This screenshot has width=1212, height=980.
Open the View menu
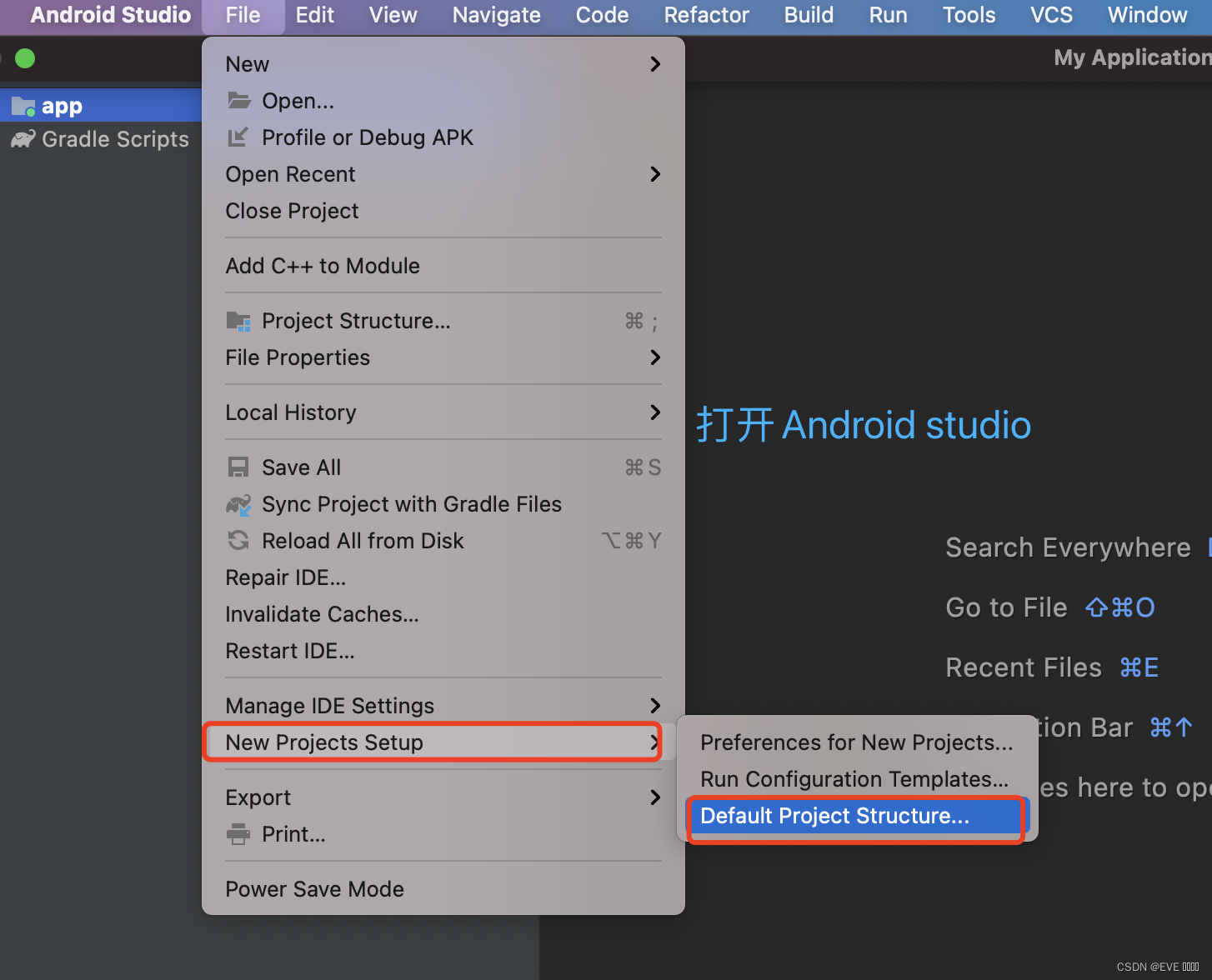point(393,15)
